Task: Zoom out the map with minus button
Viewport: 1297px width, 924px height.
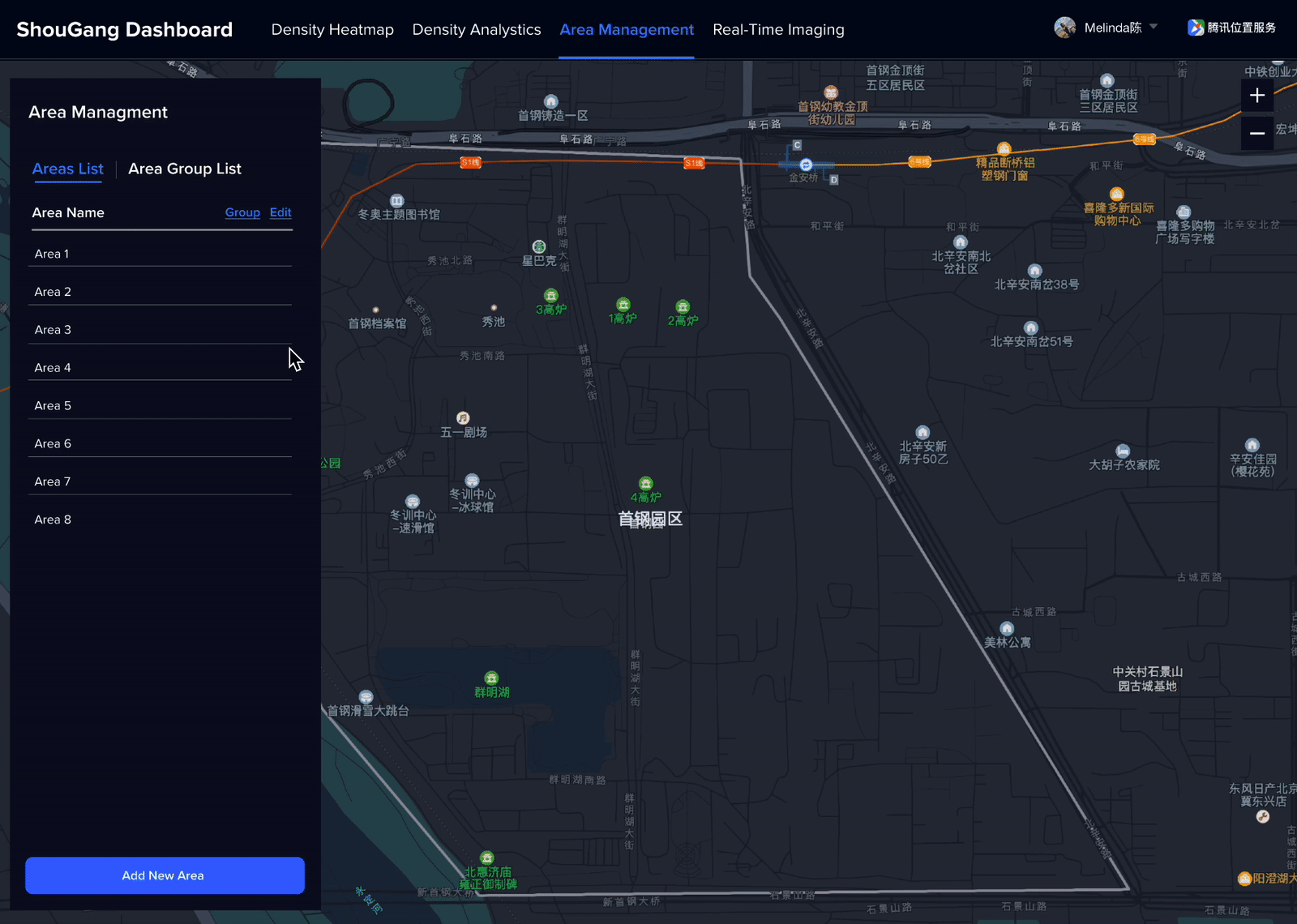Action: coord(1256,134)
